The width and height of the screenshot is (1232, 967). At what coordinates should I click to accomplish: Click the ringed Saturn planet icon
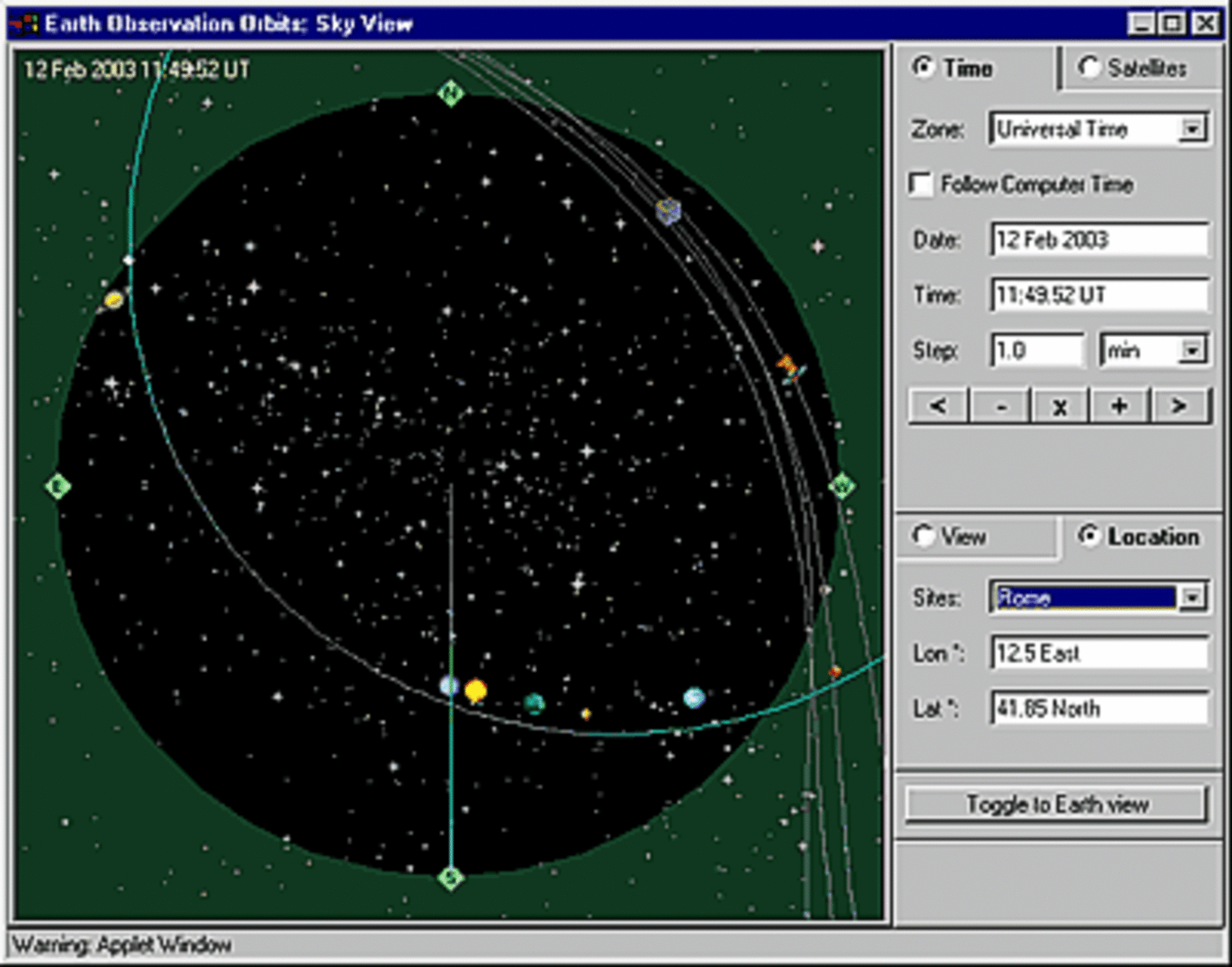[114, 299]
